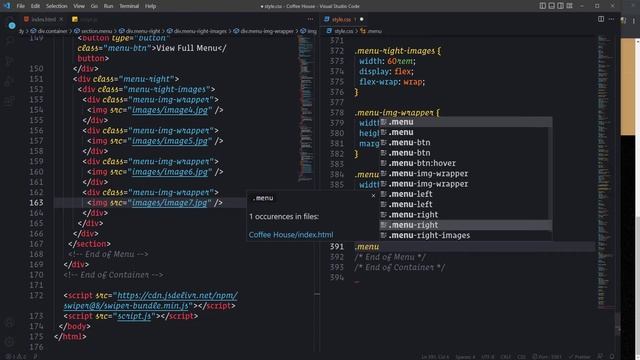Select div.menu-img-wrapper breadcrumb
This screenshot has width=640, height=360.
263,31
